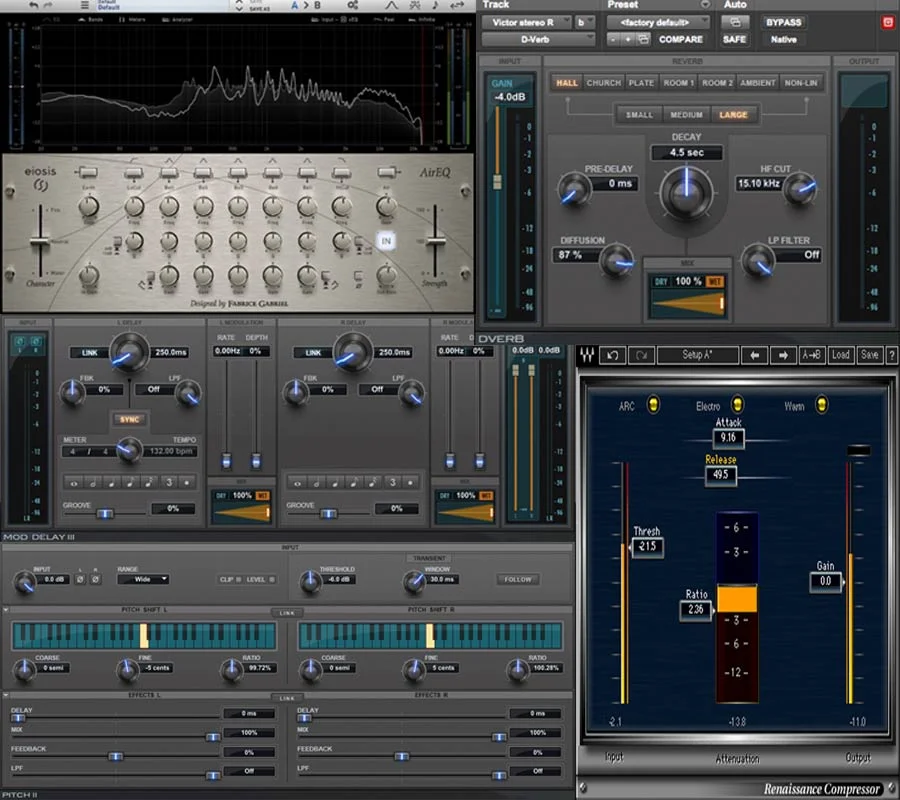Click the redo arrow in Renaissance Compressor

(643, 355)
